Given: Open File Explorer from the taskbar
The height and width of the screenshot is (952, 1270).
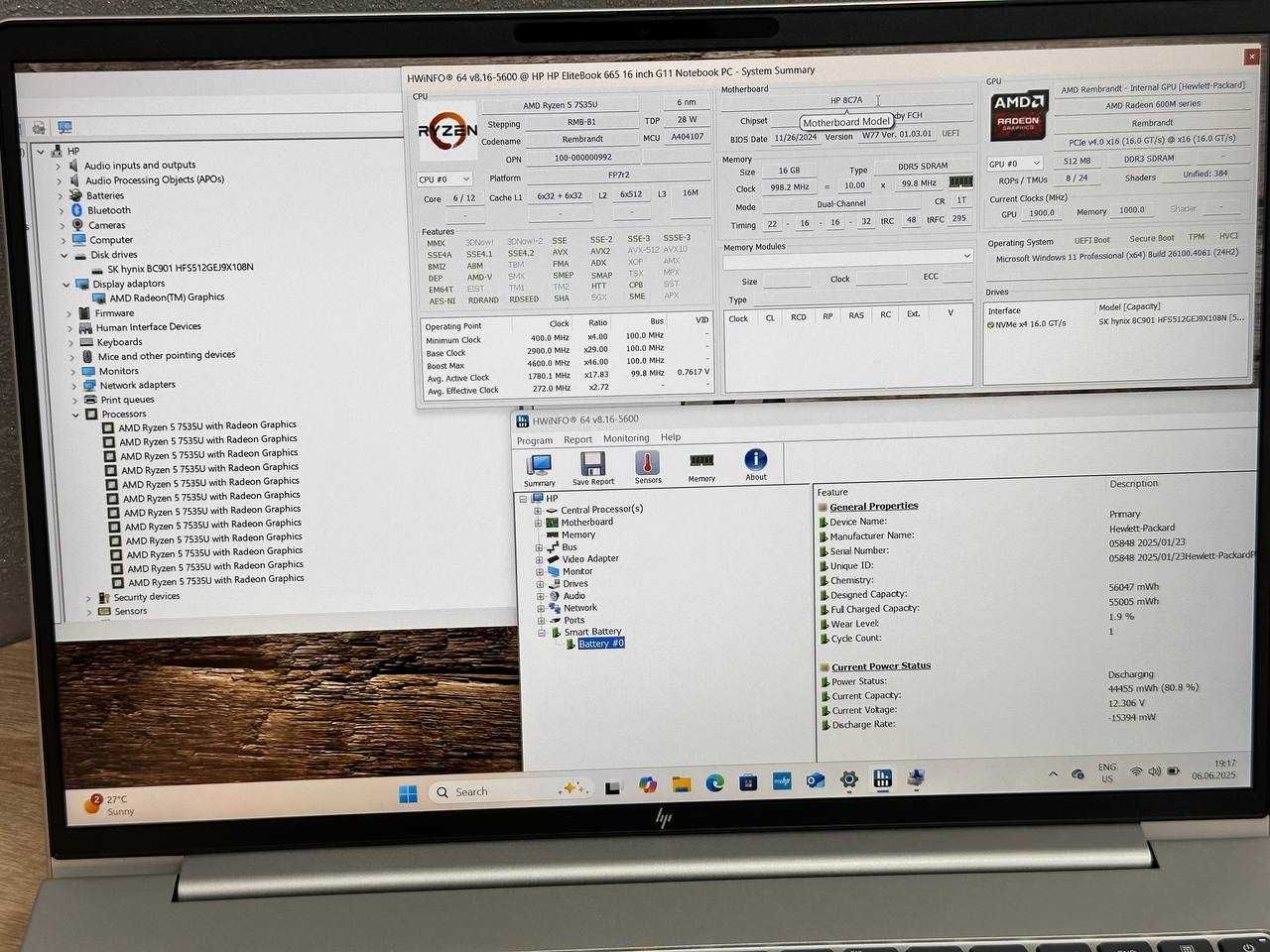Looking at the screenshot, I should pyautogui.click(x=681, y=784).
